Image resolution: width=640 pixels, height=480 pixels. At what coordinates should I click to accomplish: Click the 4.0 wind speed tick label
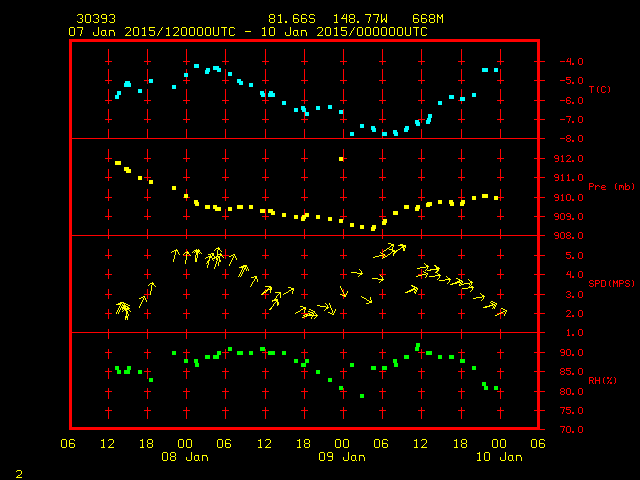[x=574, y=275]
